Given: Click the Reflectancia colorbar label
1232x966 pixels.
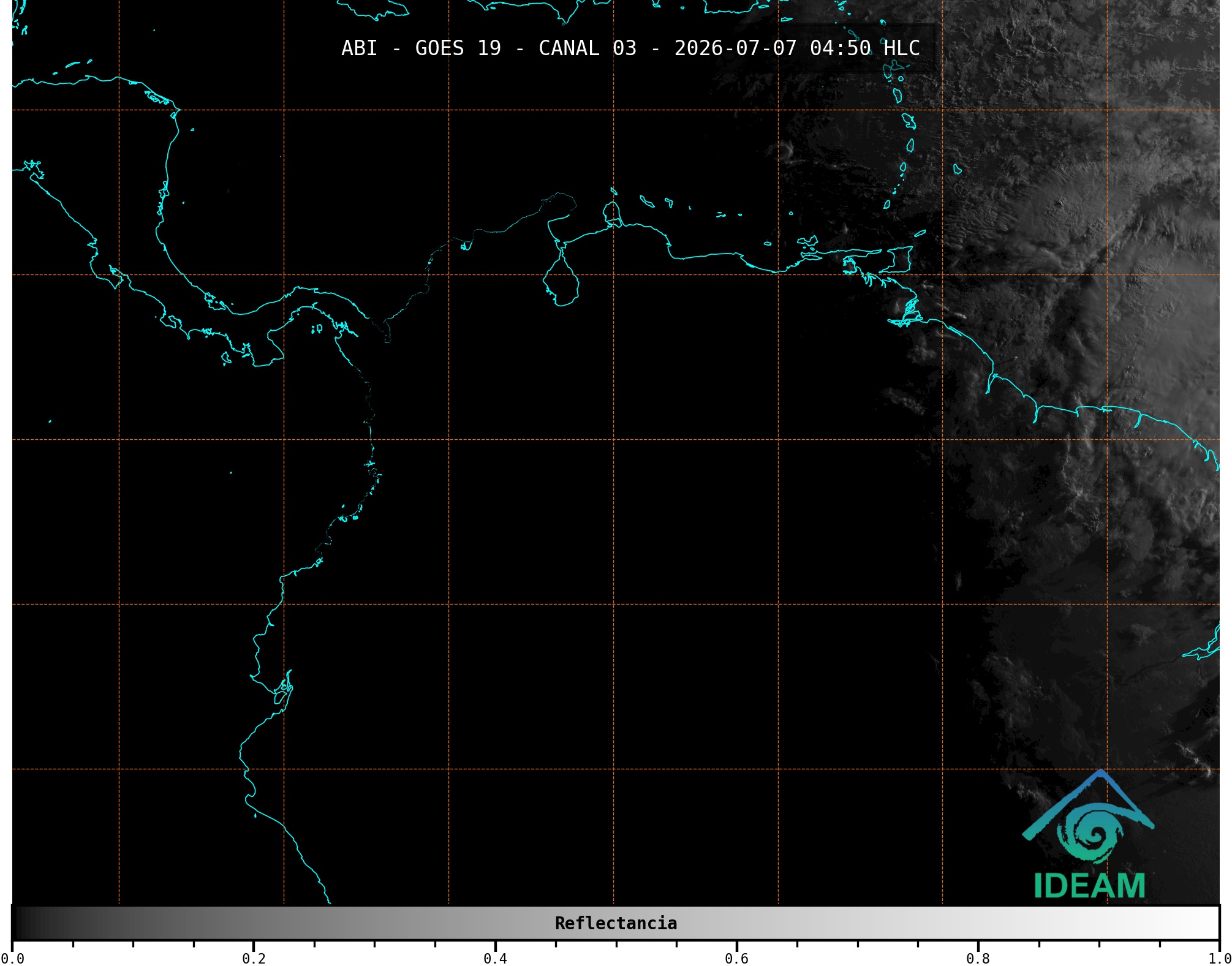Looking at the screenshot, I should (616, 923).
